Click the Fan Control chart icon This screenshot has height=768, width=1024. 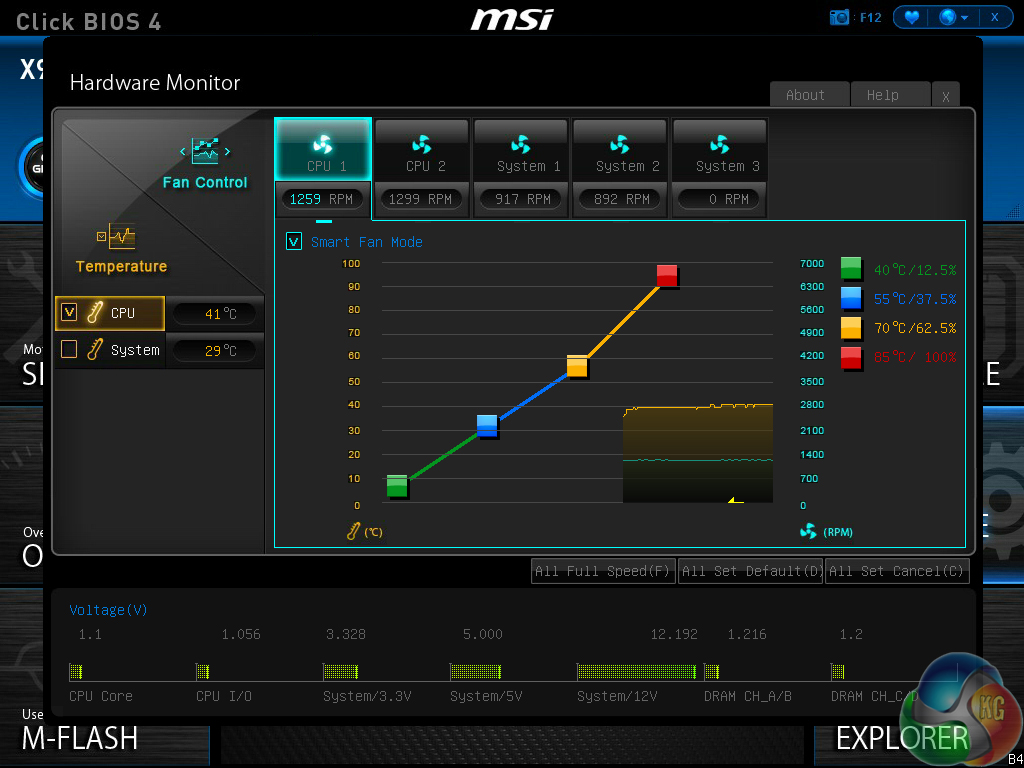pyautogui.click(x=205, y=152)
